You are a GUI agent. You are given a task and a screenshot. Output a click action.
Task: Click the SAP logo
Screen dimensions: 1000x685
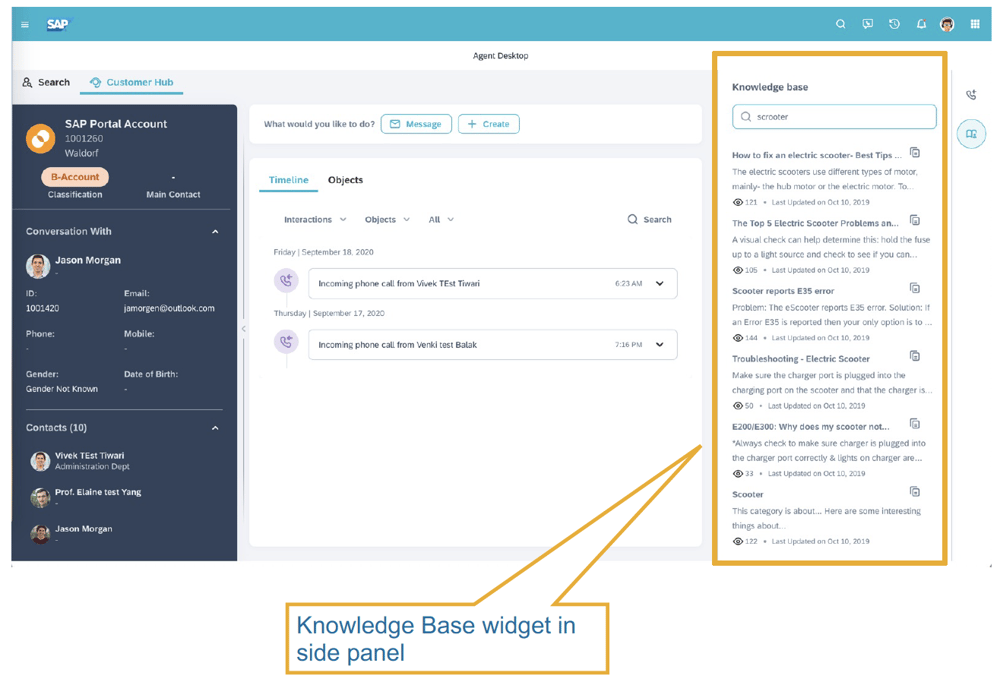57,24
